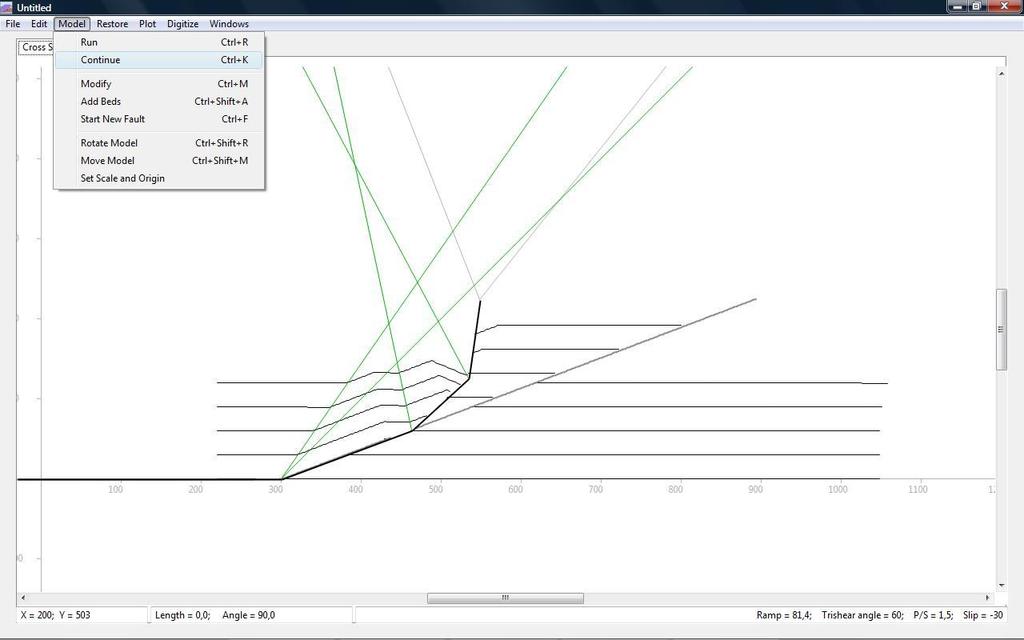The width and height of the screenshot is (1024, 640).
Task: Select Continue in the Model menu
Action: 159,60
